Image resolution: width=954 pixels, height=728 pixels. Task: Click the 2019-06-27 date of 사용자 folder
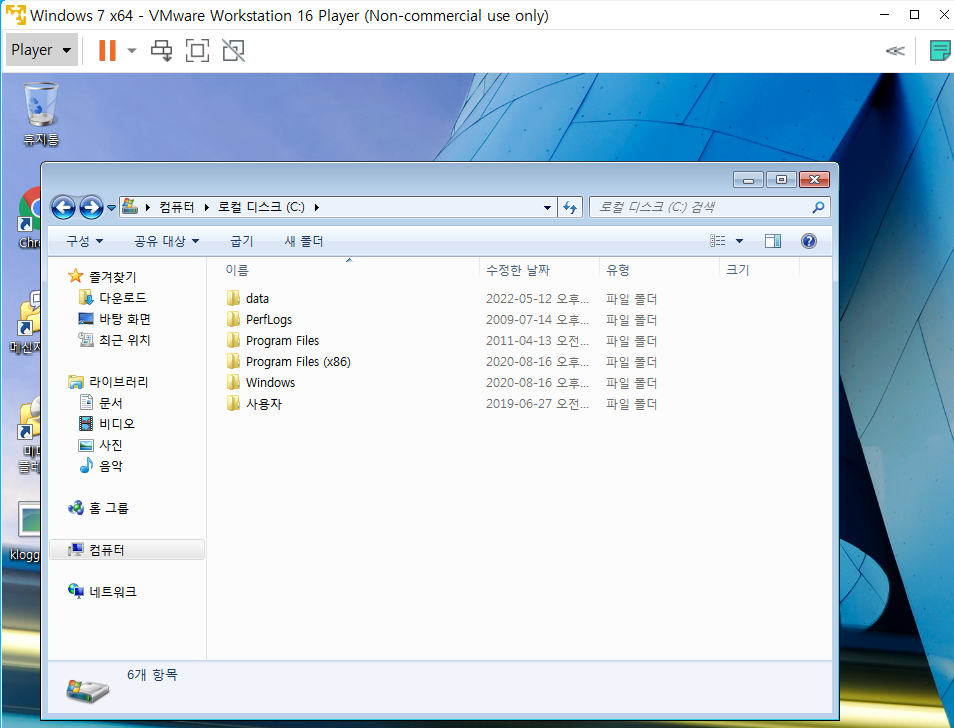click(x=537, y=404)
